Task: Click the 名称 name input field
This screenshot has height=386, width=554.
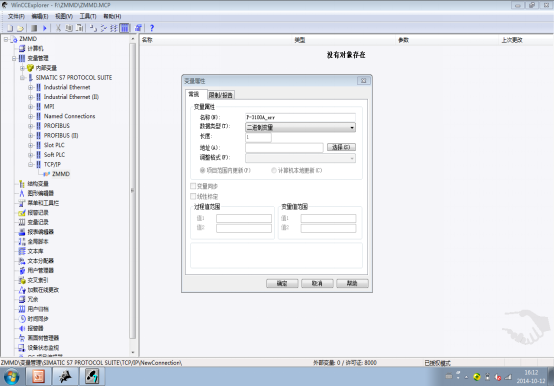Action: (x=300, y=117)
